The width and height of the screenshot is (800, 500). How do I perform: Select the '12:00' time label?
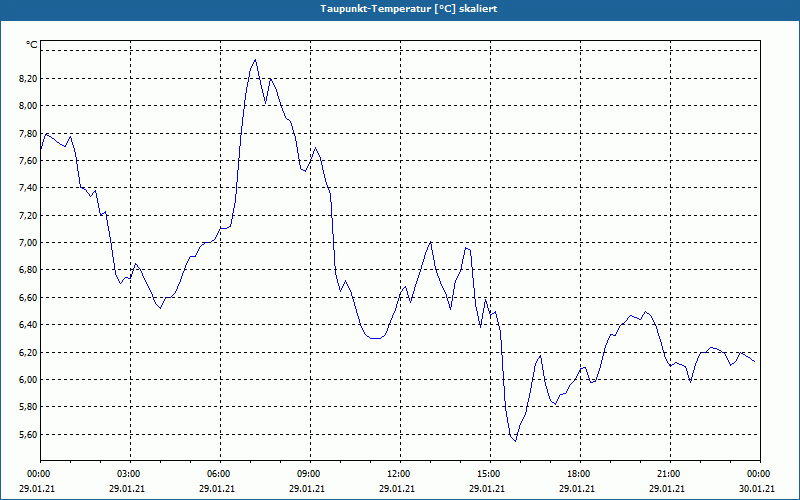click(x=399, y=474)
